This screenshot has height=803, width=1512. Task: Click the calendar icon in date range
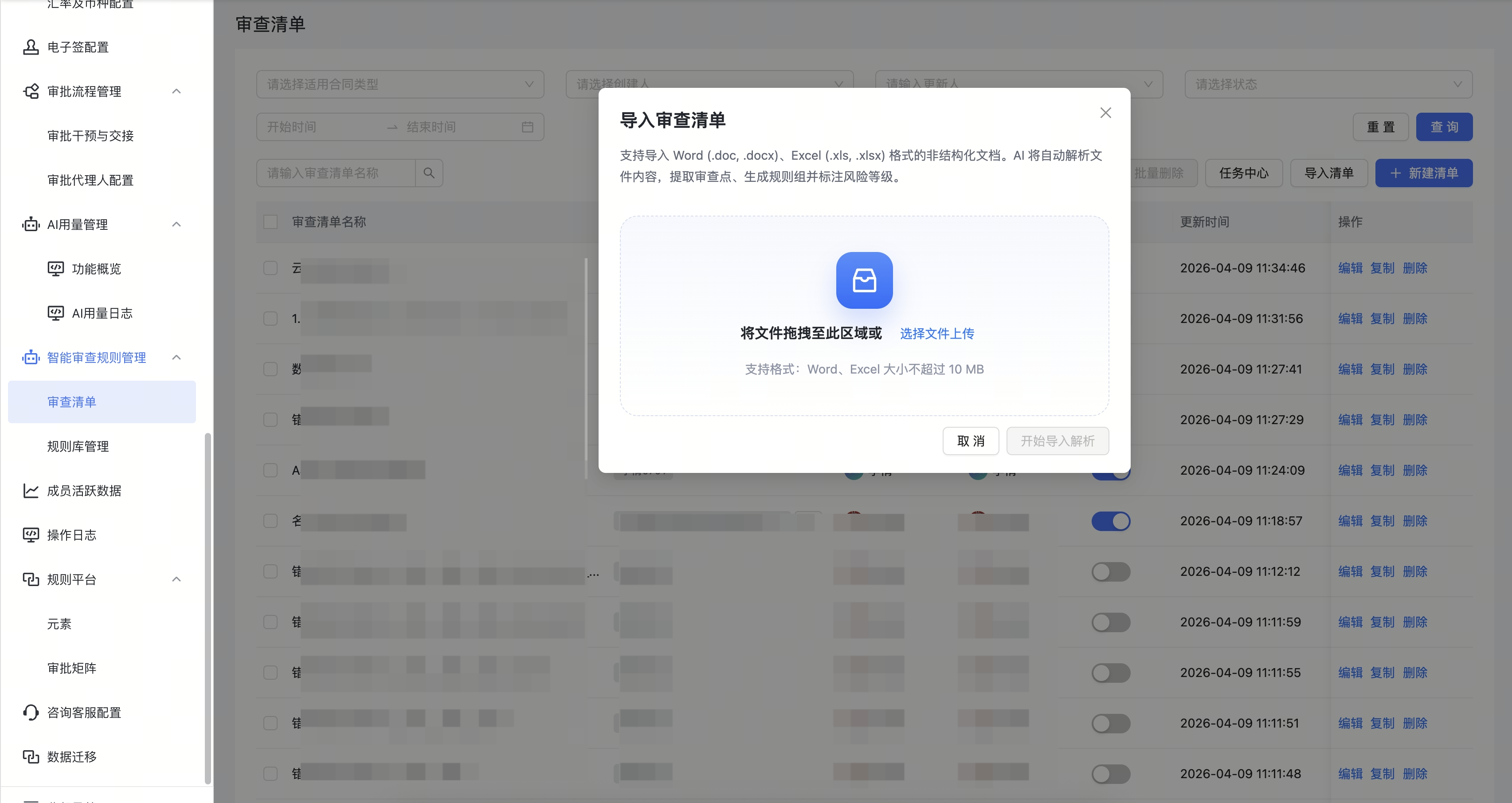(x=527, y=127)
